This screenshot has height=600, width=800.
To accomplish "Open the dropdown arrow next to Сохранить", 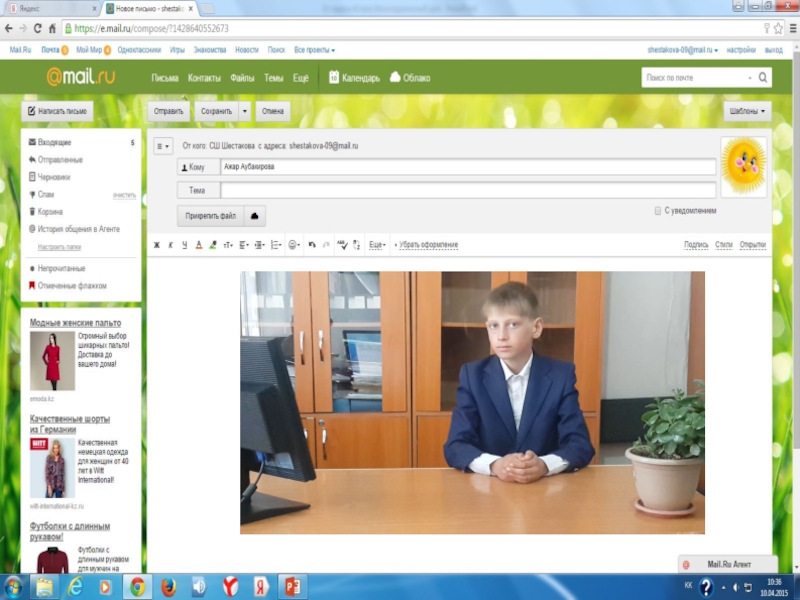I will pyautogui.click(x=244, y=111).
